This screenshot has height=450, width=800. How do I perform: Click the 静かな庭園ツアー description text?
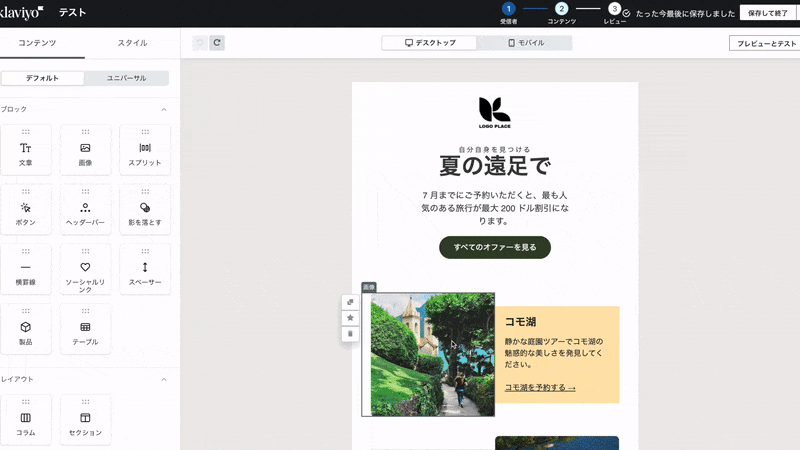(554, 353)
